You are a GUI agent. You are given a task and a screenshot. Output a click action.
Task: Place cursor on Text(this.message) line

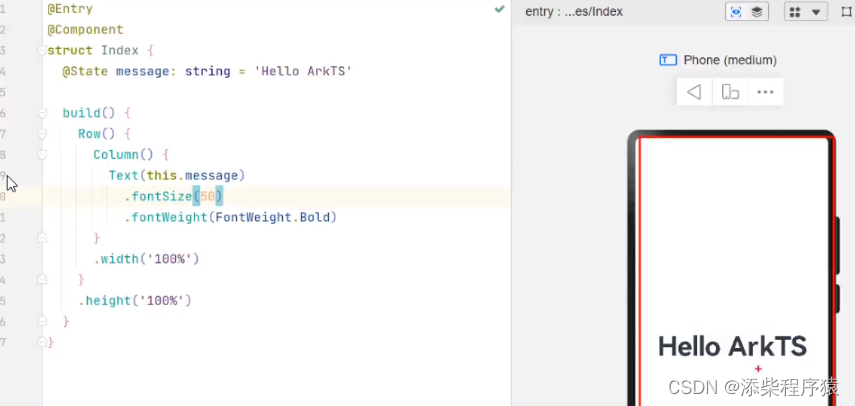(177, 175)
